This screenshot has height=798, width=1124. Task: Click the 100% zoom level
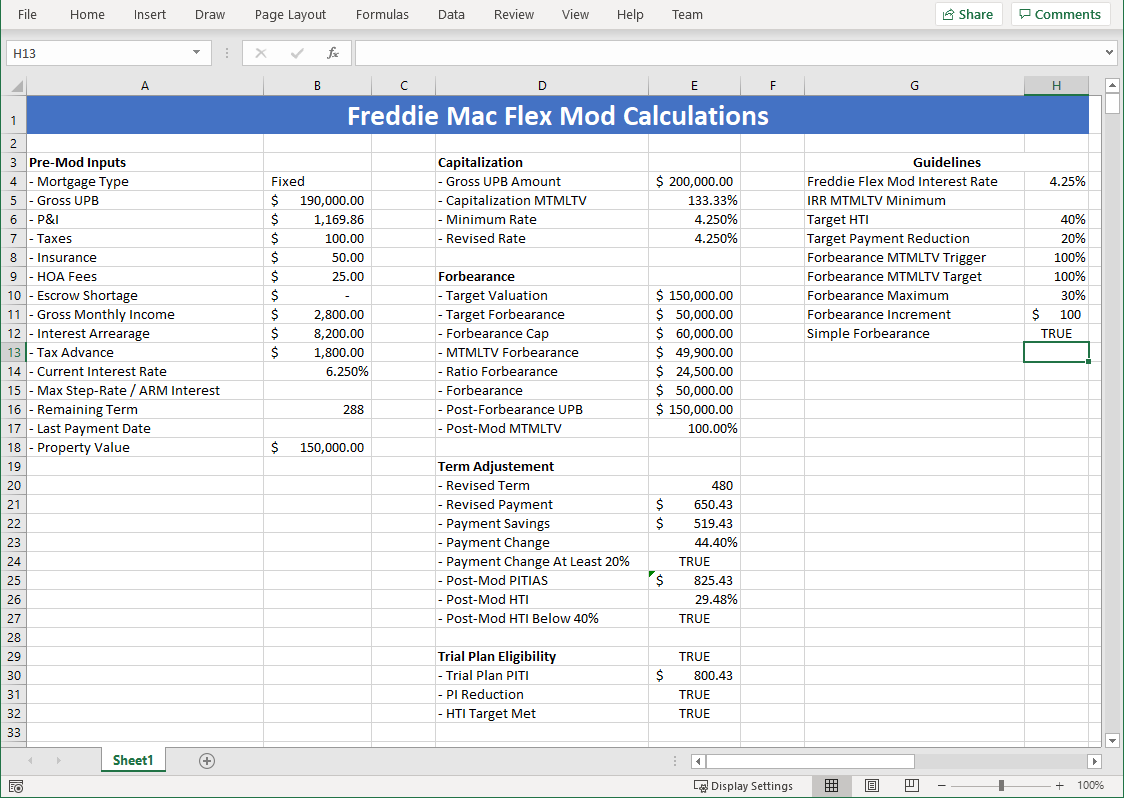pos(1090,786)
